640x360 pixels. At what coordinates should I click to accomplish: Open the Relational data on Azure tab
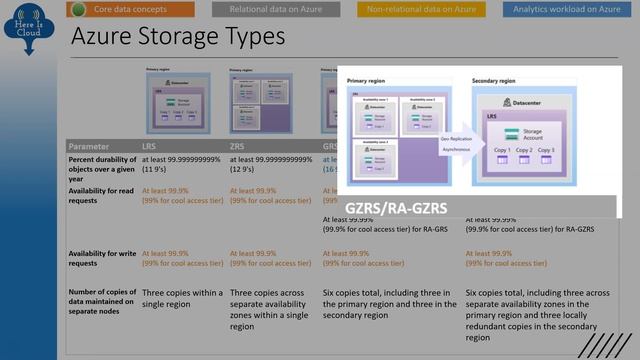[276, 9]
